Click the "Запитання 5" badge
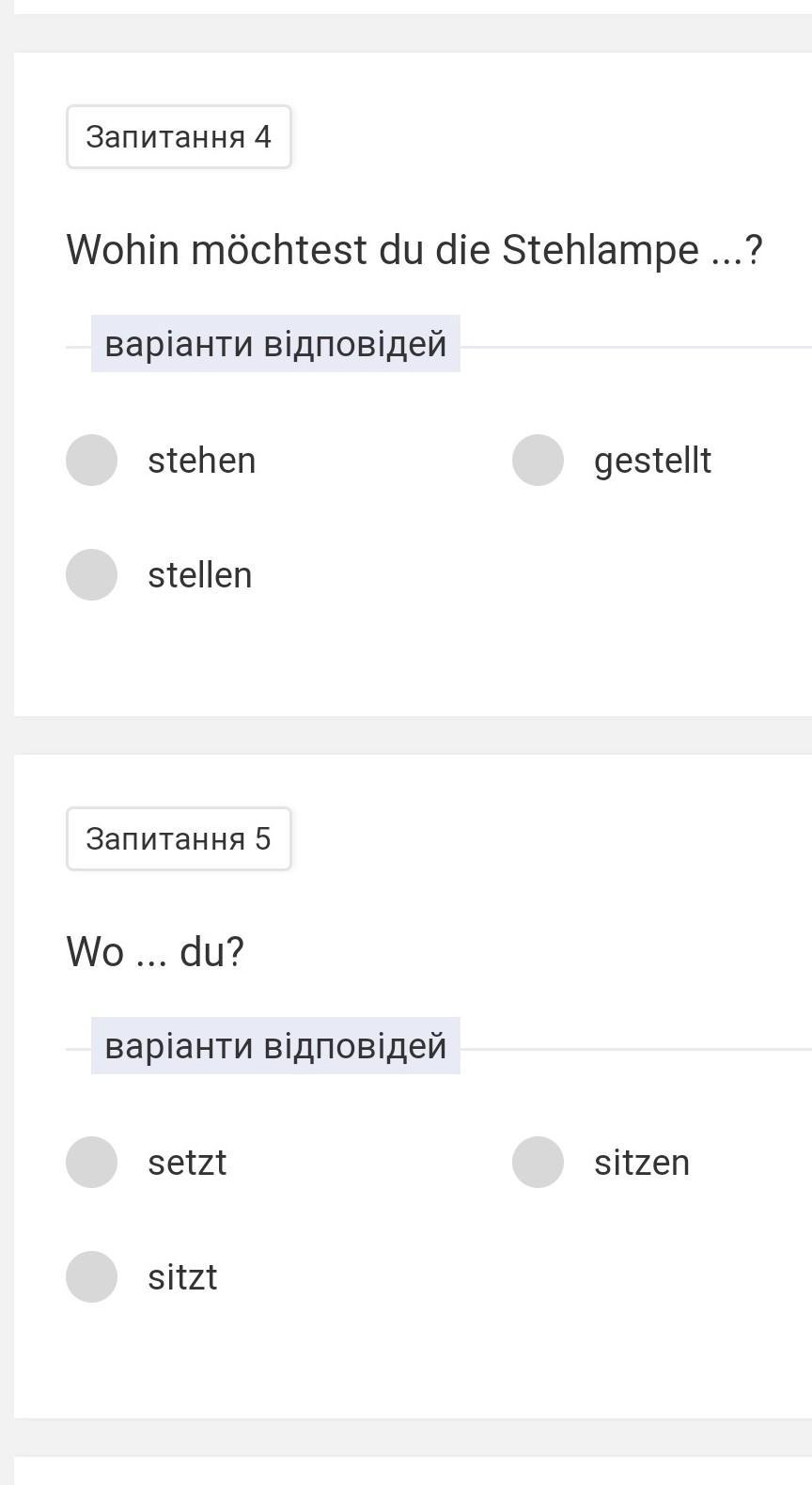812x1485 pixels. pos(179,838)
